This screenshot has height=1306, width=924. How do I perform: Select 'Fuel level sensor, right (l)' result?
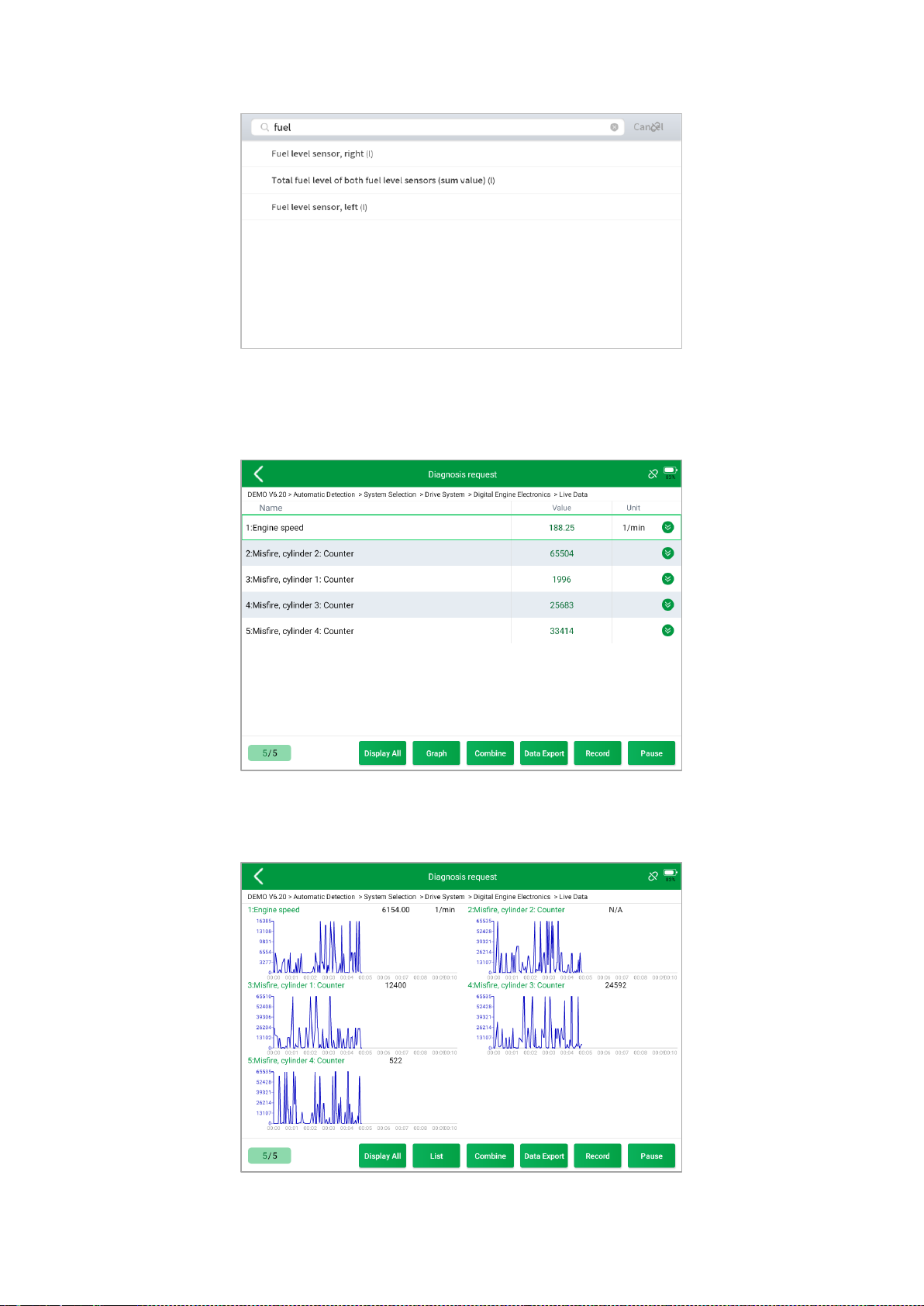461,153
